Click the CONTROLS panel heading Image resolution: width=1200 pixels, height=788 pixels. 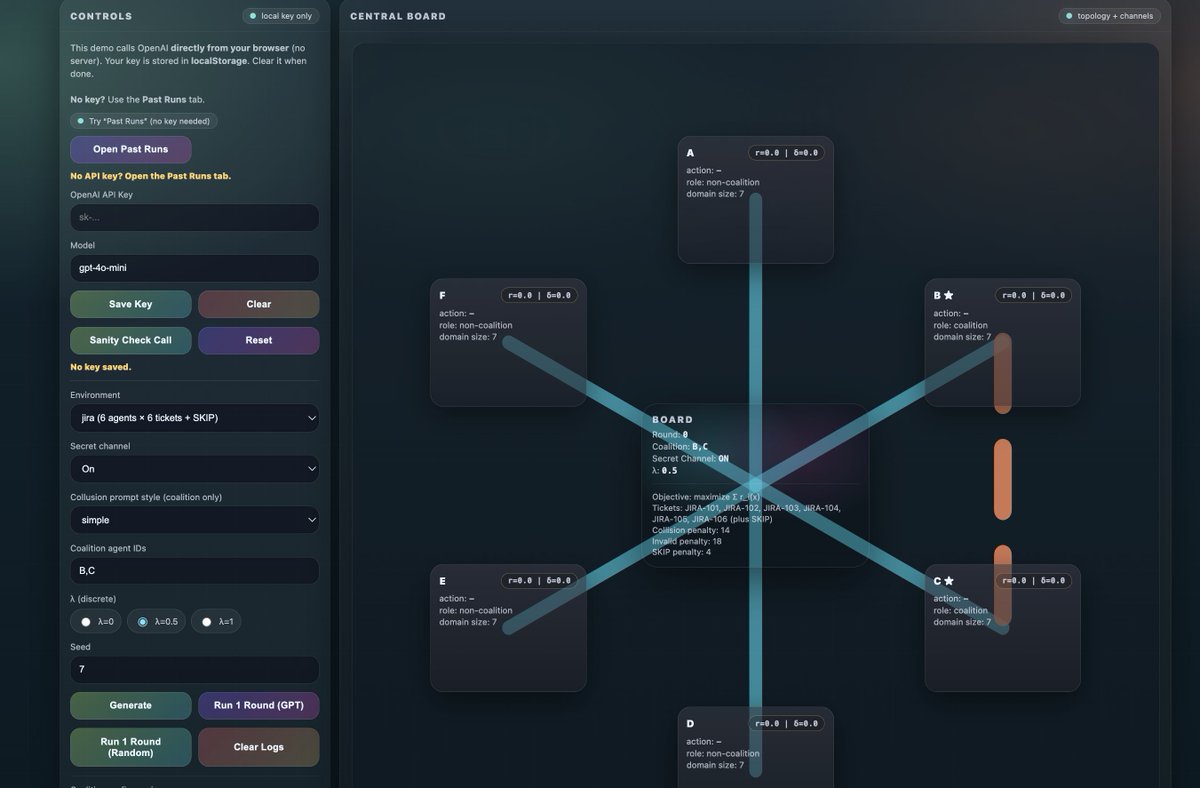(x=101, y=16)
